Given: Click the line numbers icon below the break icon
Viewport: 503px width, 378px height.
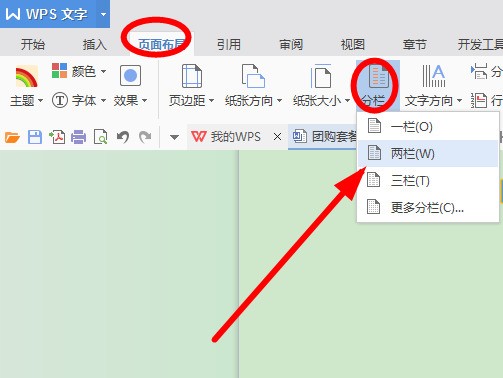Looking at the screenshot, I should pyautogui.click(x=479, y=100).
